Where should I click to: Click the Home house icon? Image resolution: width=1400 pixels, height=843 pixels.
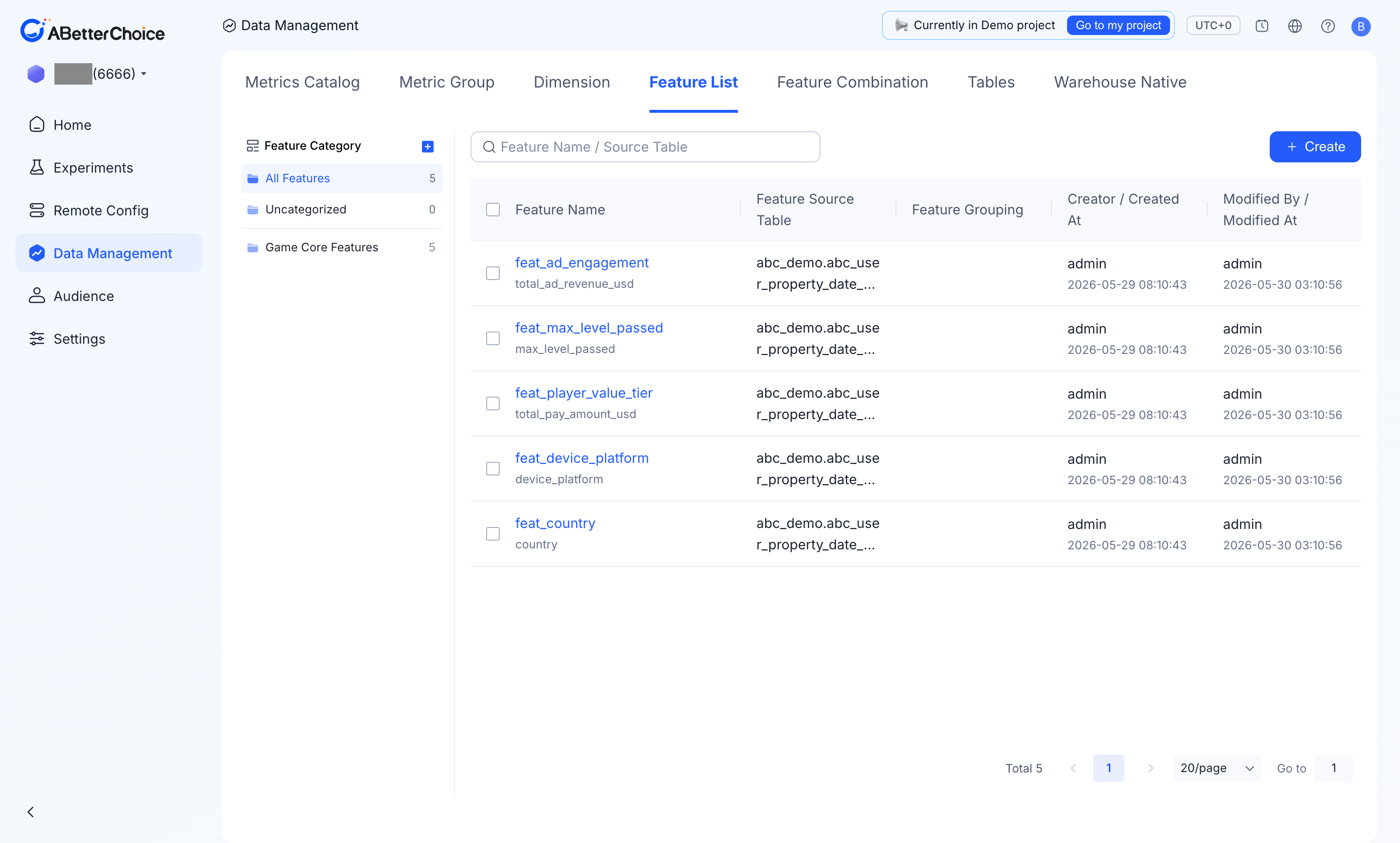point(37,124)
